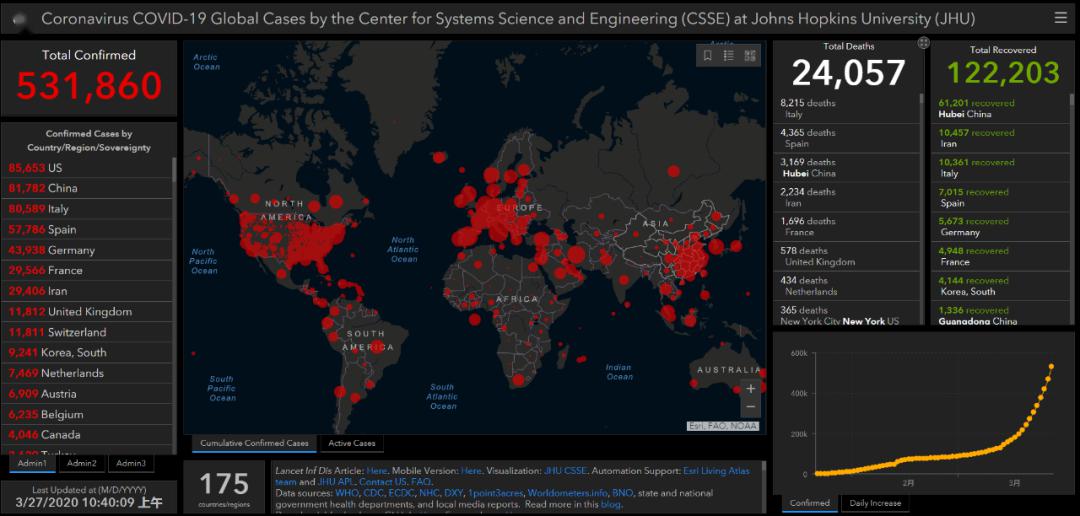Zoom in on the map with plus
Viewport: 1080px width, 516px height.
coord(751,389)
